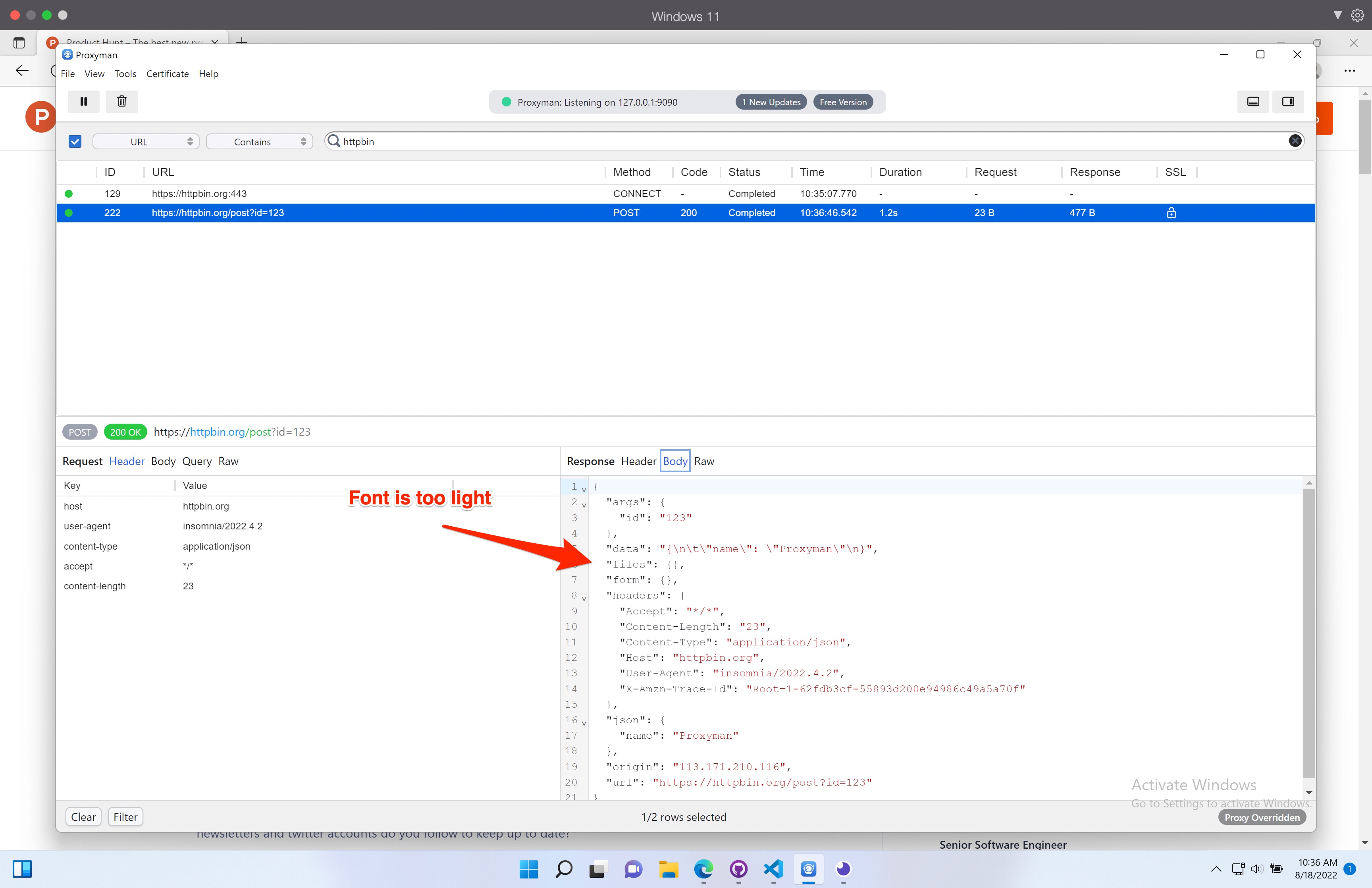The width and height of the screenshot is (1372, 888).
Task: Open the Contains condition dropdown
Action: coord(259,141)
